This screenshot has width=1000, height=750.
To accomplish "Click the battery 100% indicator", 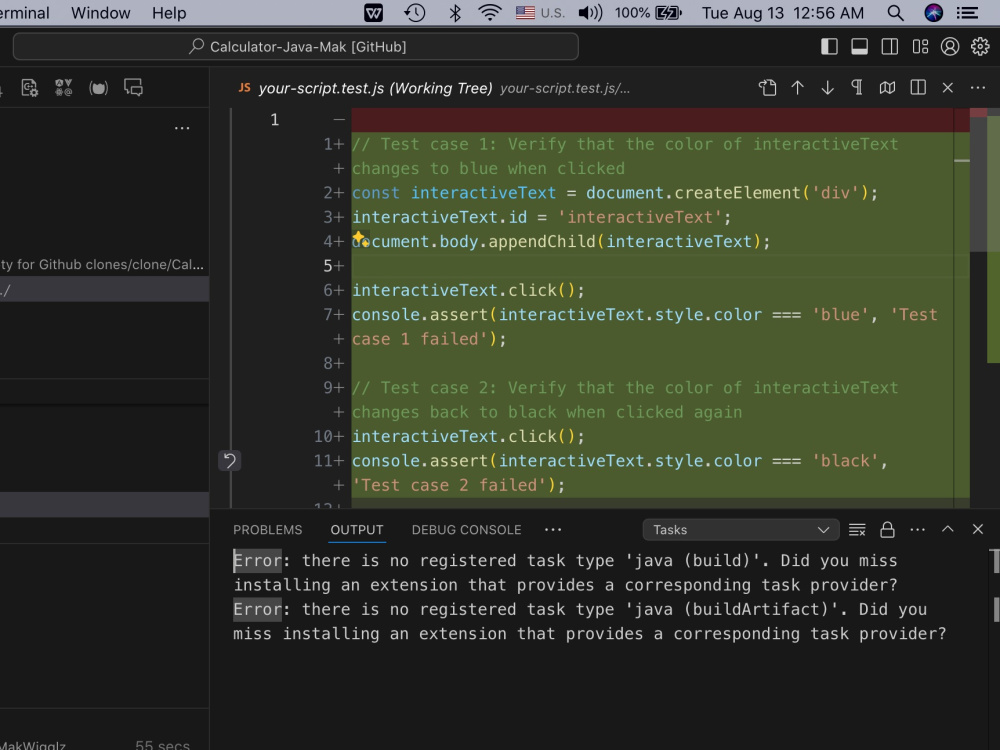I will [x=649, y=13].
